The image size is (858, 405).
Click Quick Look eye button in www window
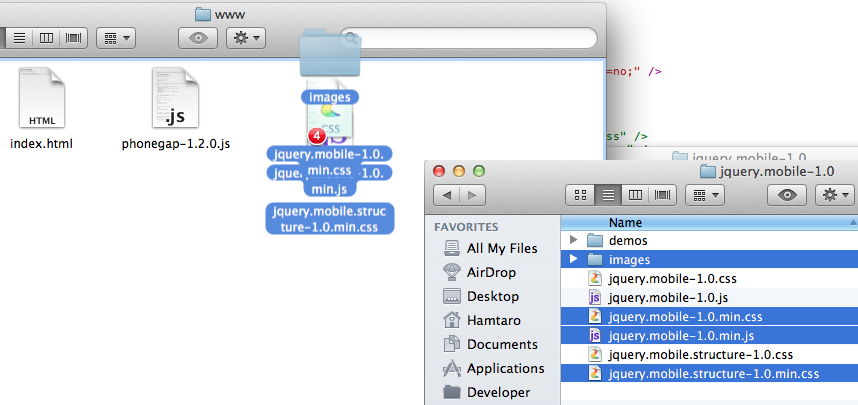[198, 38]
